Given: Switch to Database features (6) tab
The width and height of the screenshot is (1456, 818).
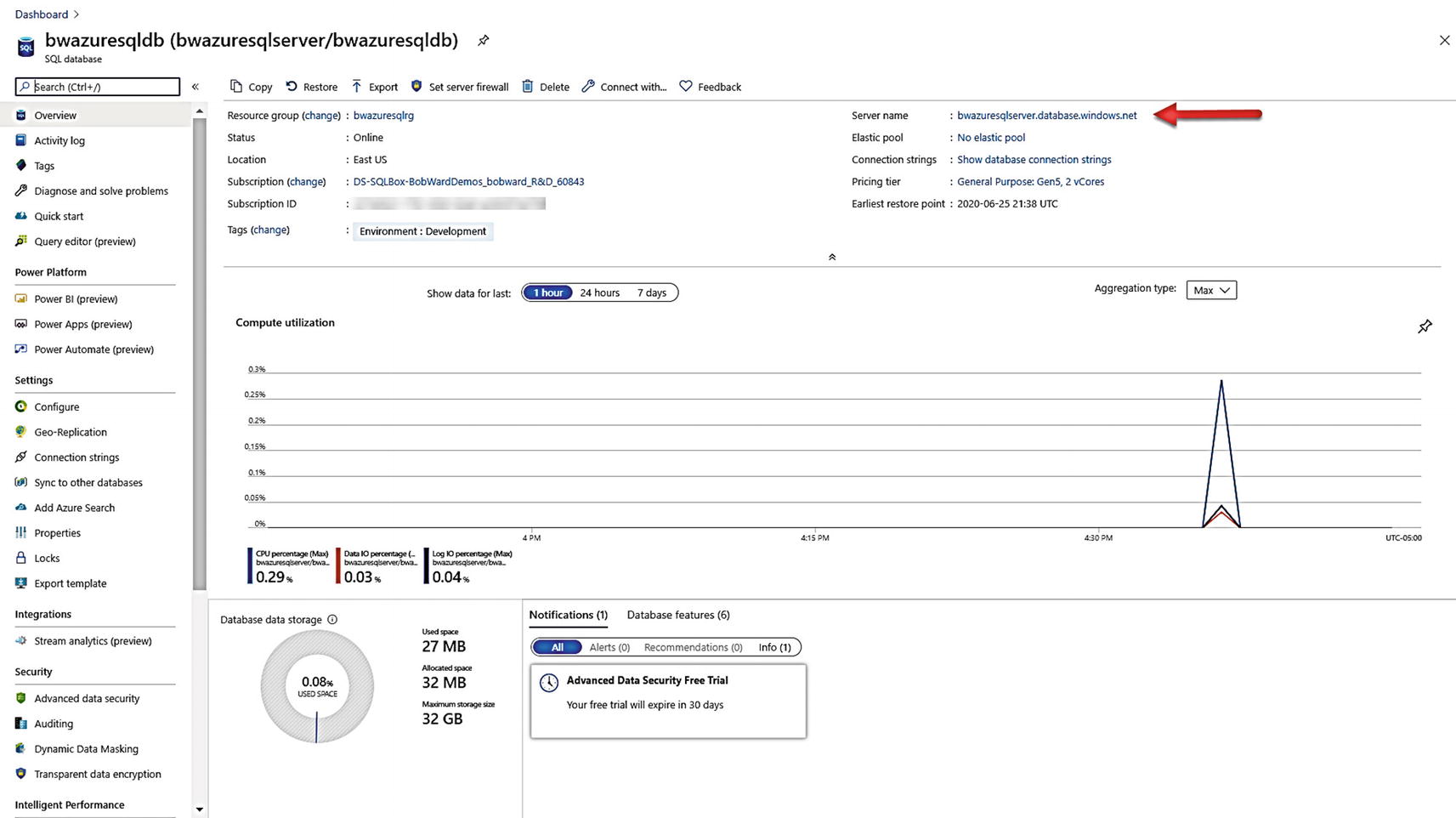Looking at the screenshot, I should point(678,615).
